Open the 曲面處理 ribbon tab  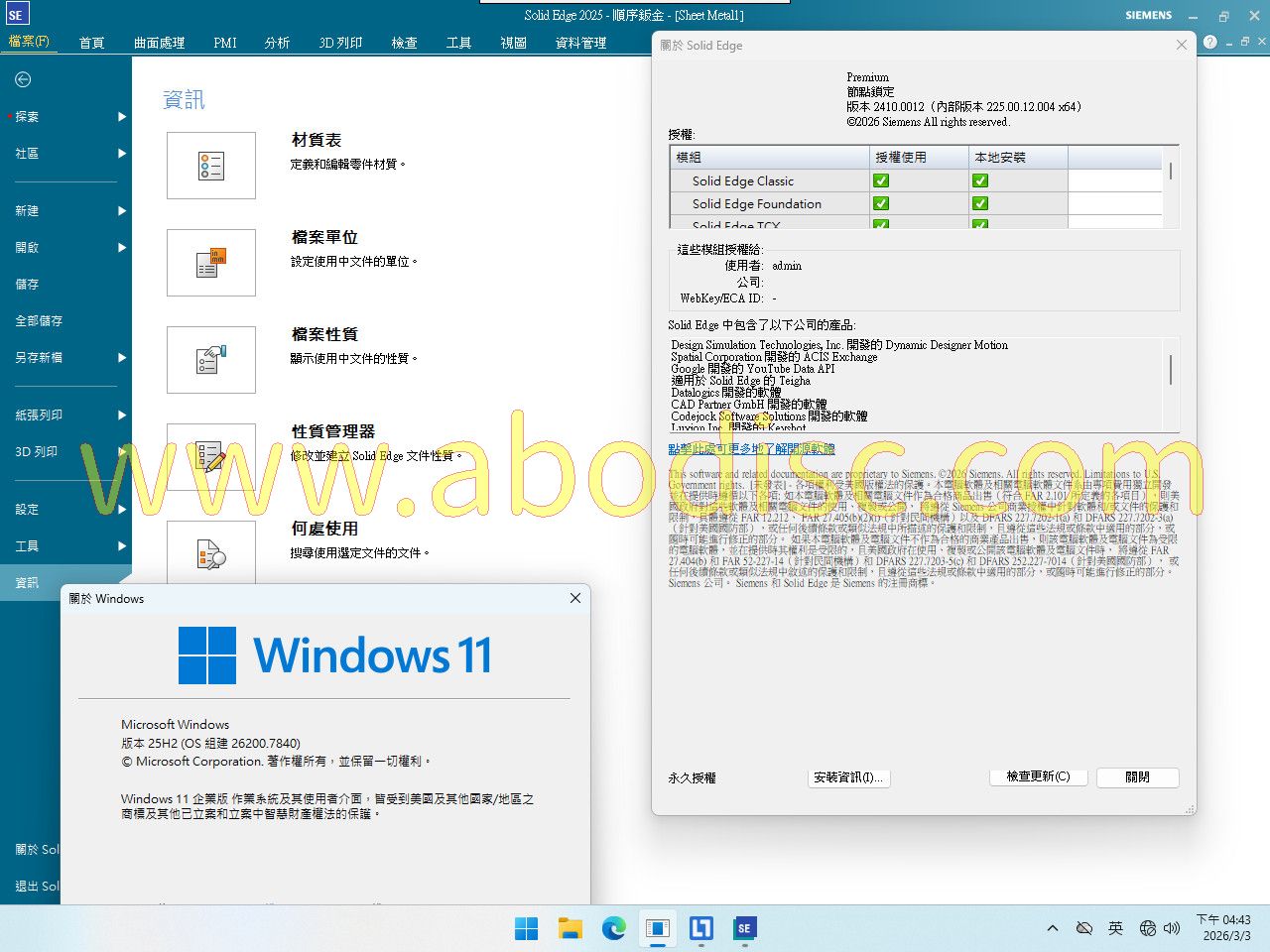159,43
